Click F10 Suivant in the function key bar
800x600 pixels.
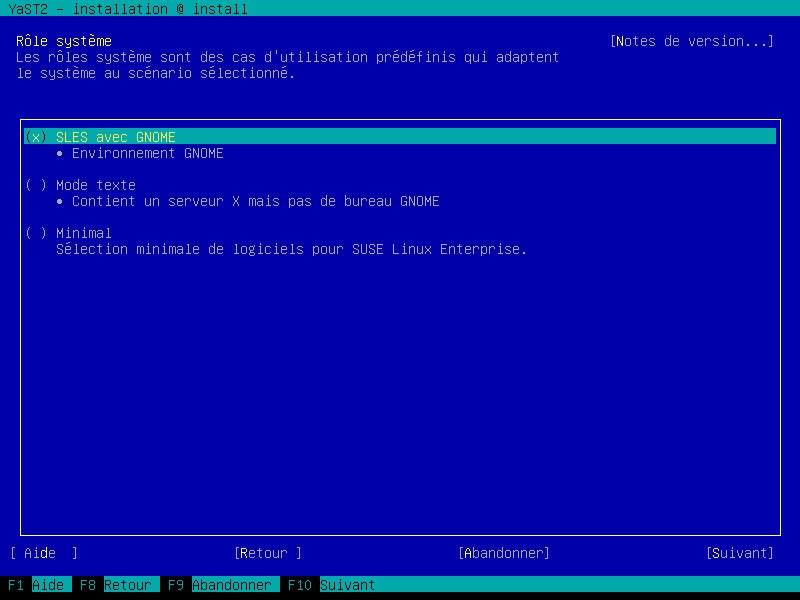point(332,585)
